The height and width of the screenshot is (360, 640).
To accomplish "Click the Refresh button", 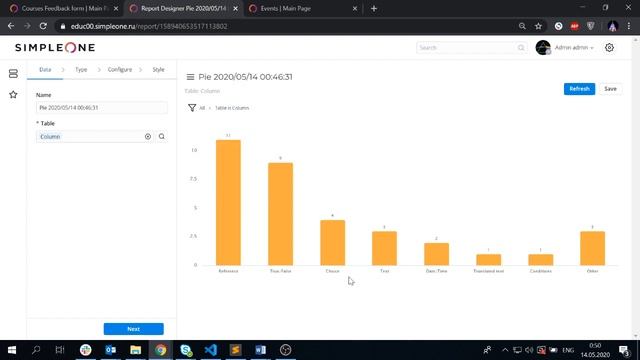I will pos(579,89).
